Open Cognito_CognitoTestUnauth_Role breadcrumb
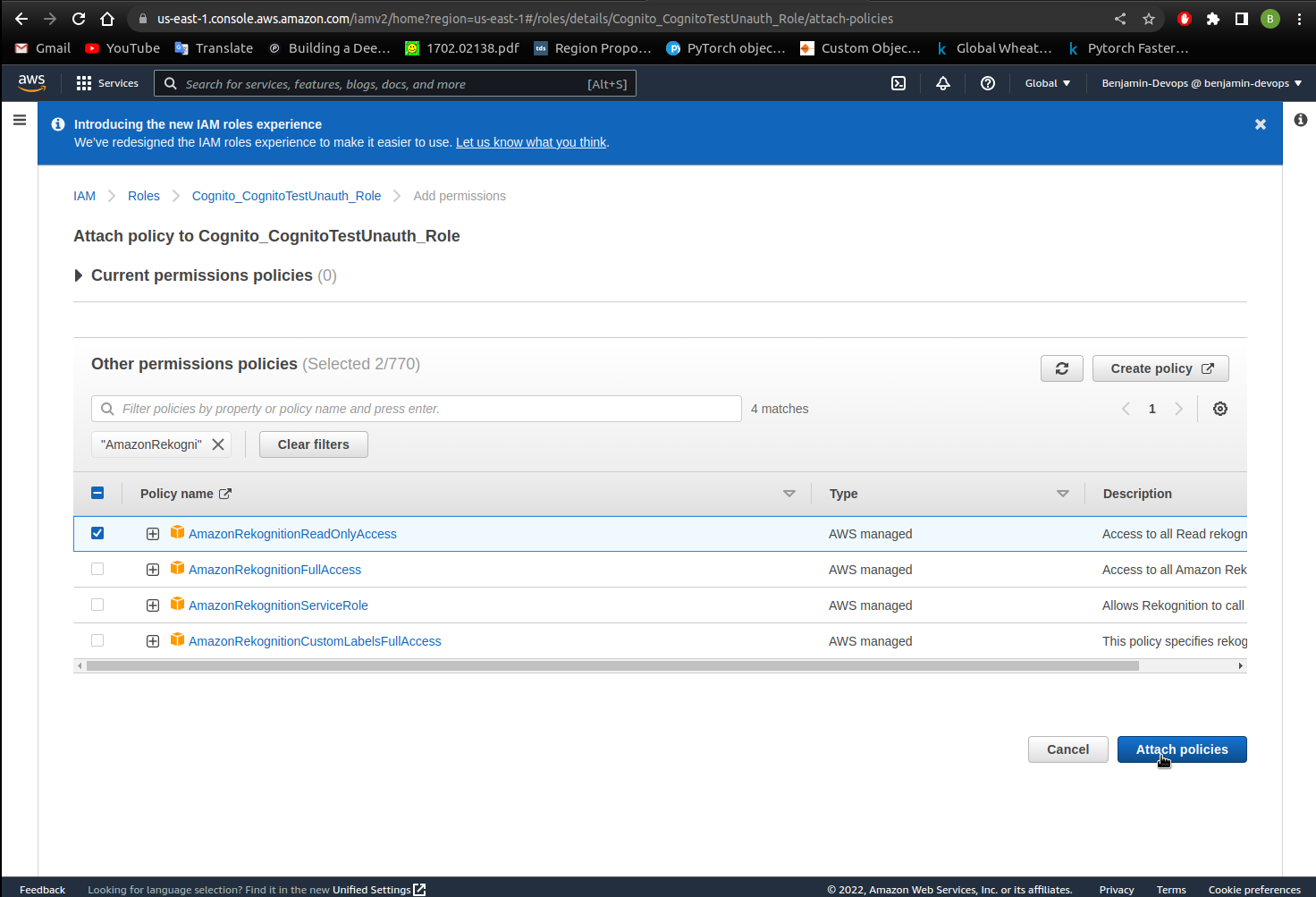This screenshot has height=897, width=1316. [286, 196]
